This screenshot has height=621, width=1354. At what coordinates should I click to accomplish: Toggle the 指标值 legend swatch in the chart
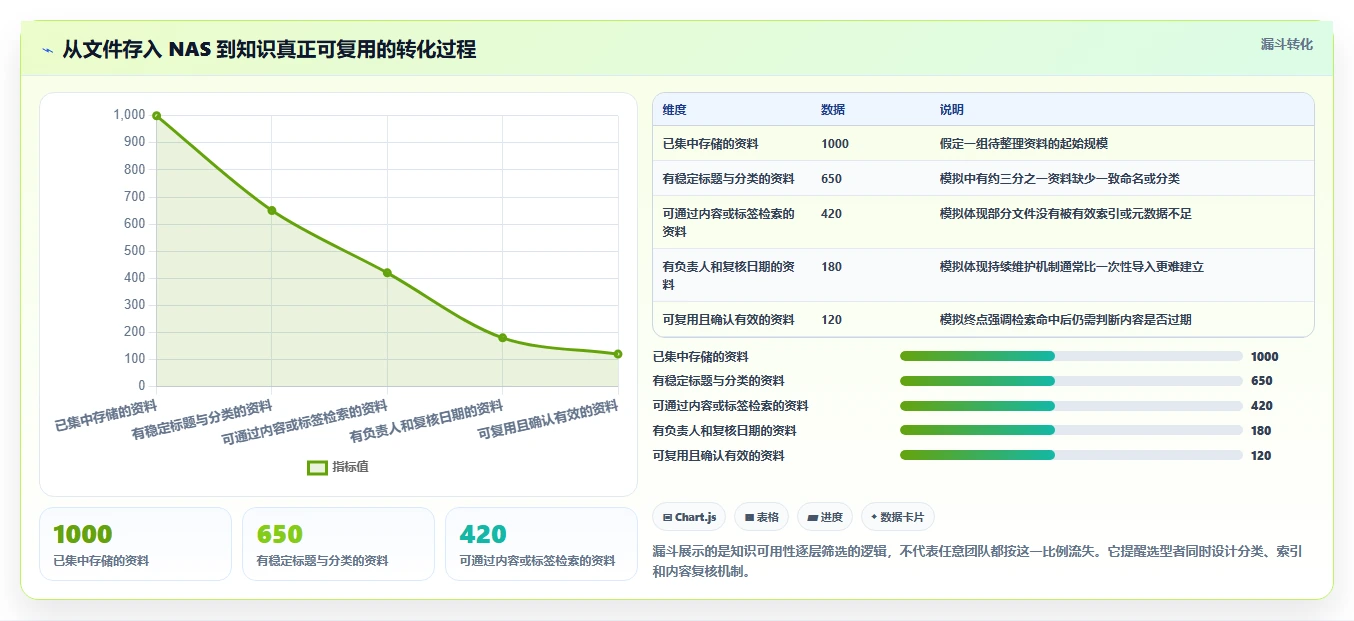point(317,467)
